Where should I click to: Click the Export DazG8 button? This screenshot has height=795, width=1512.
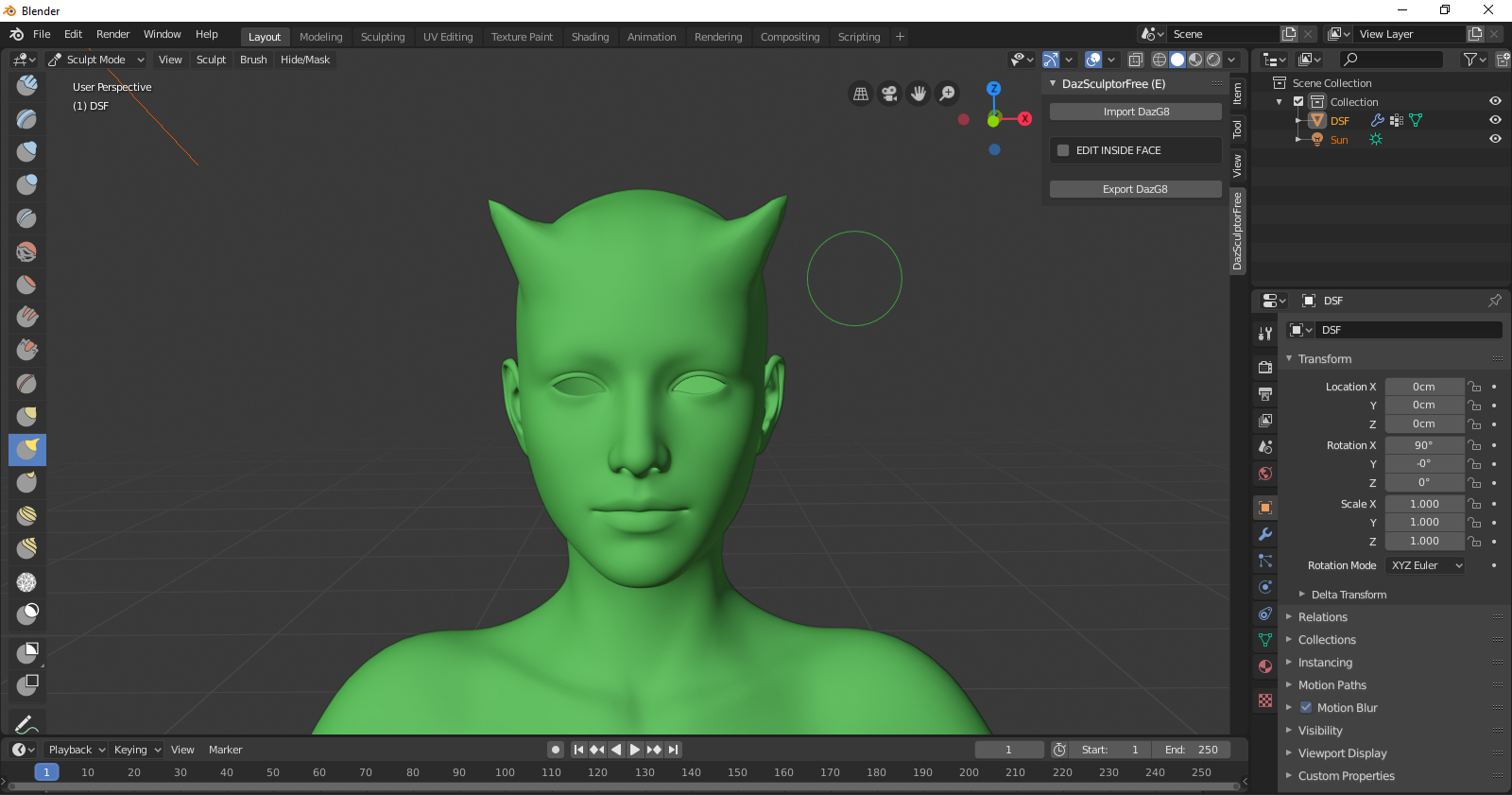click(1136, 189)
